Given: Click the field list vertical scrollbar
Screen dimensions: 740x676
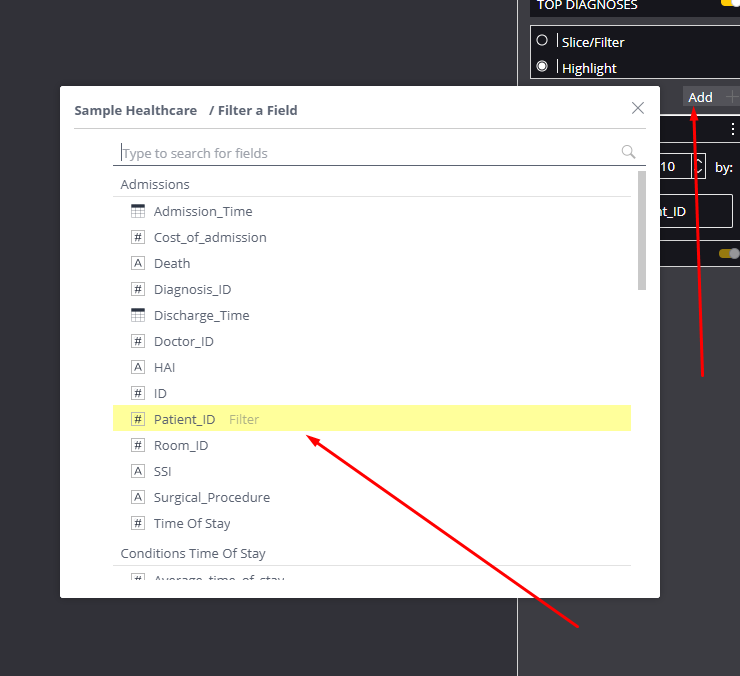Looking at the screenshot, I should click(642, 230).
